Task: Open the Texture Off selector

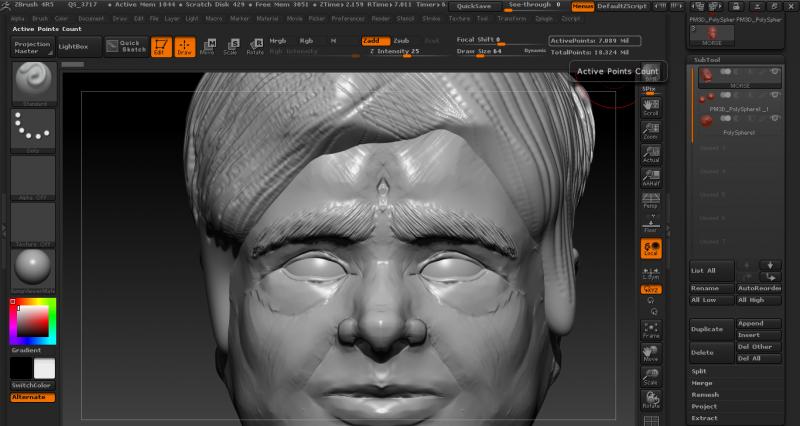Action: click(33, 224)
